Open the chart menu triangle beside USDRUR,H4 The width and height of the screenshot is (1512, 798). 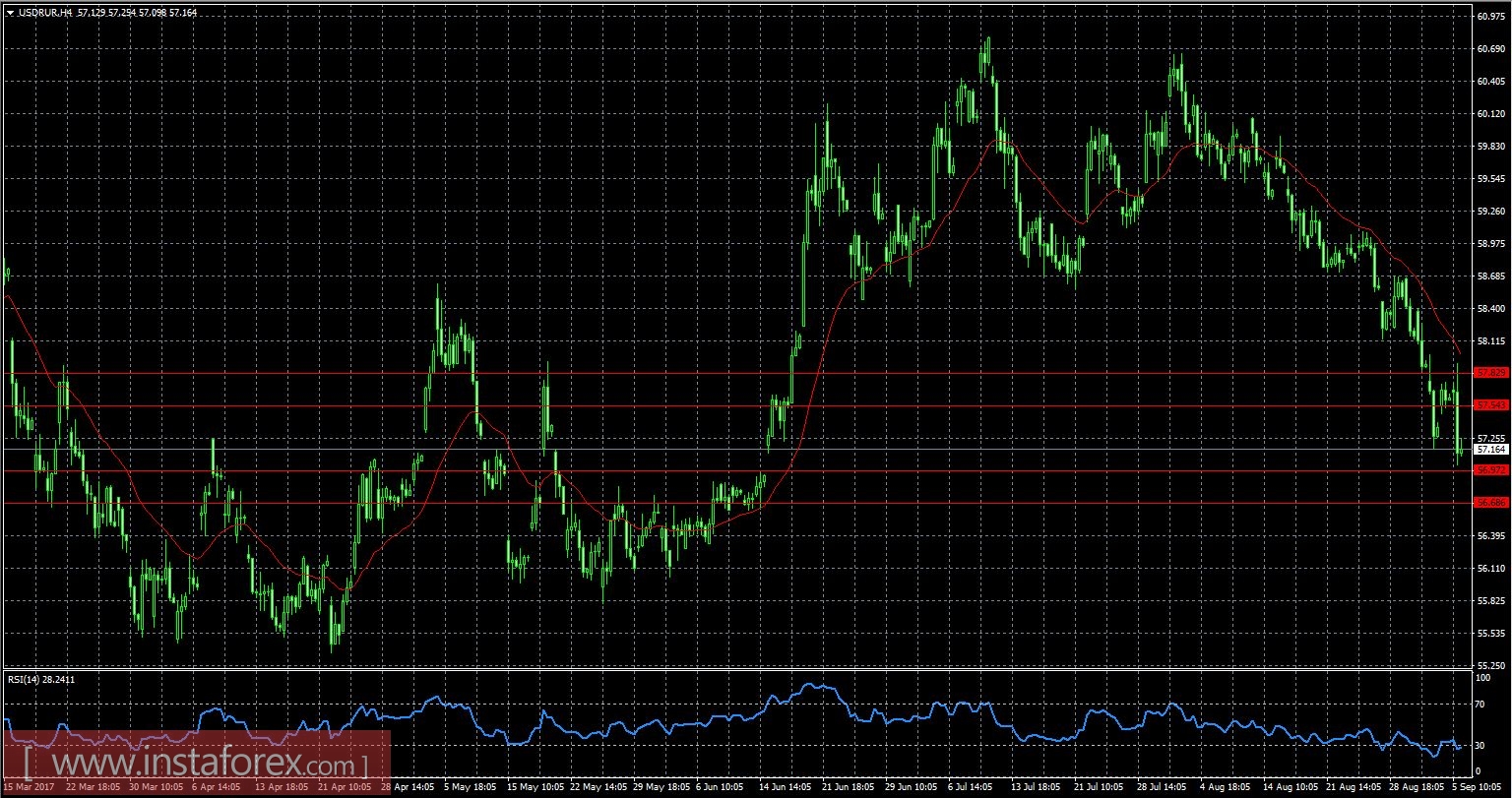[10, 14]
